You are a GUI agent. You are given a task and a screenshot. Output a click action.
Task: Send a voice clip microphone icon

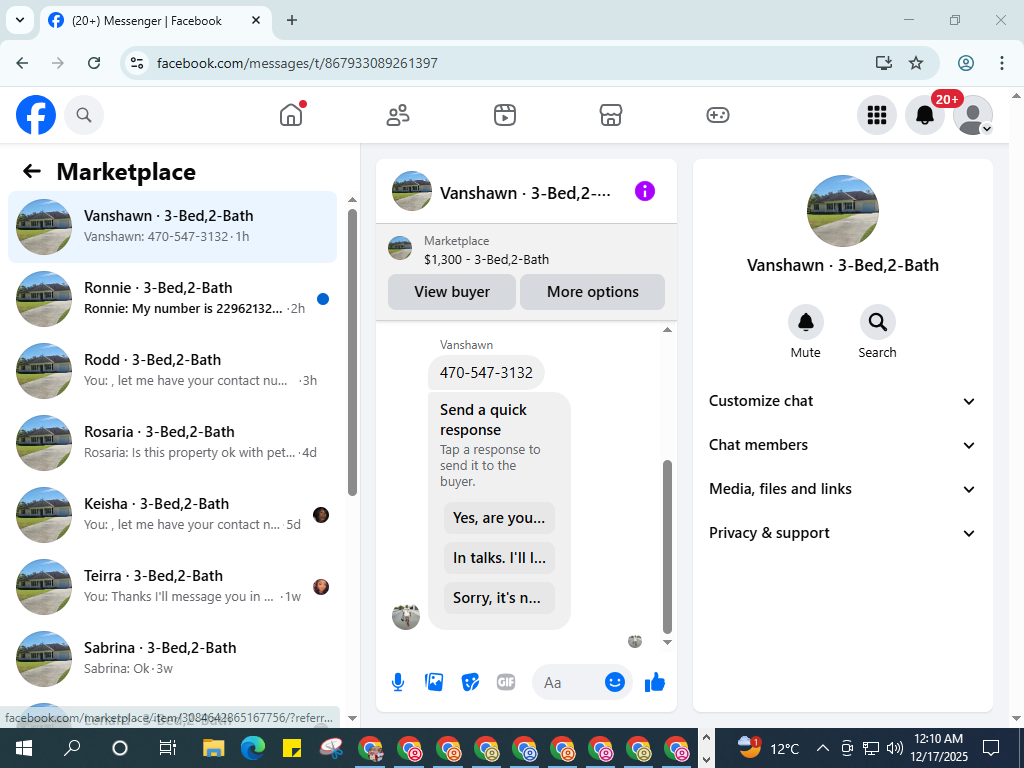[398, 682]
